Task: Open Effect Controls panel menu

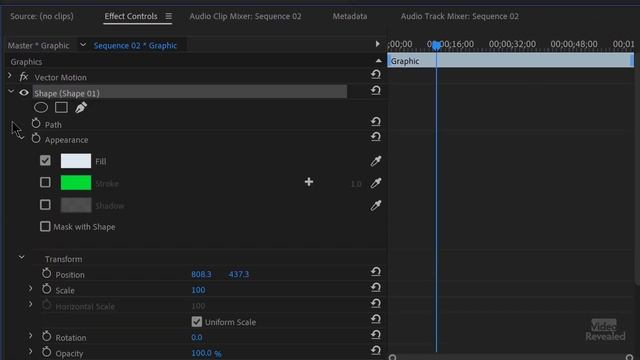Action: click(168, 16)
